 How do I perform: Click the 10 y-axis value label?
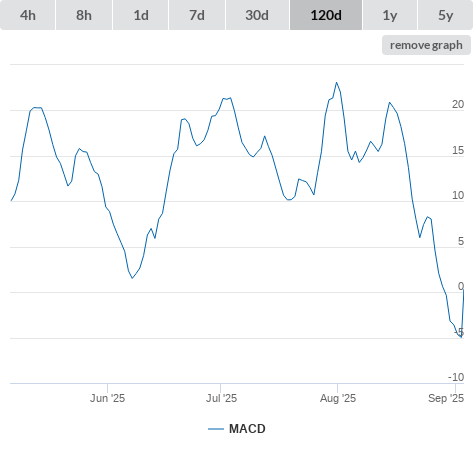pos(458,196)
